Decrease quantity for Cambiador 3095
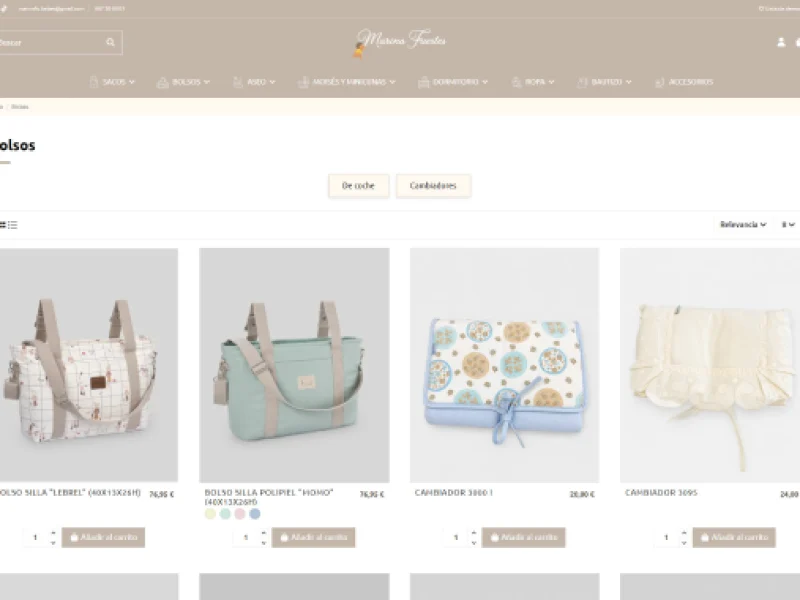The height and width of the screenshot is (600, 800). point(684,542)
